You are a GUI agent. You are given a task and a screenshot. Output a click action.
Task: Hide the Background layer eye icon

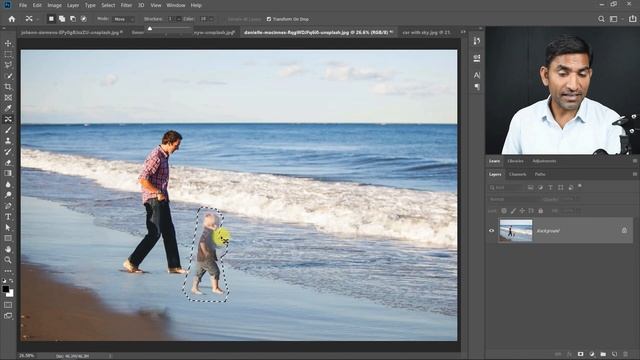tap(491, 231)
